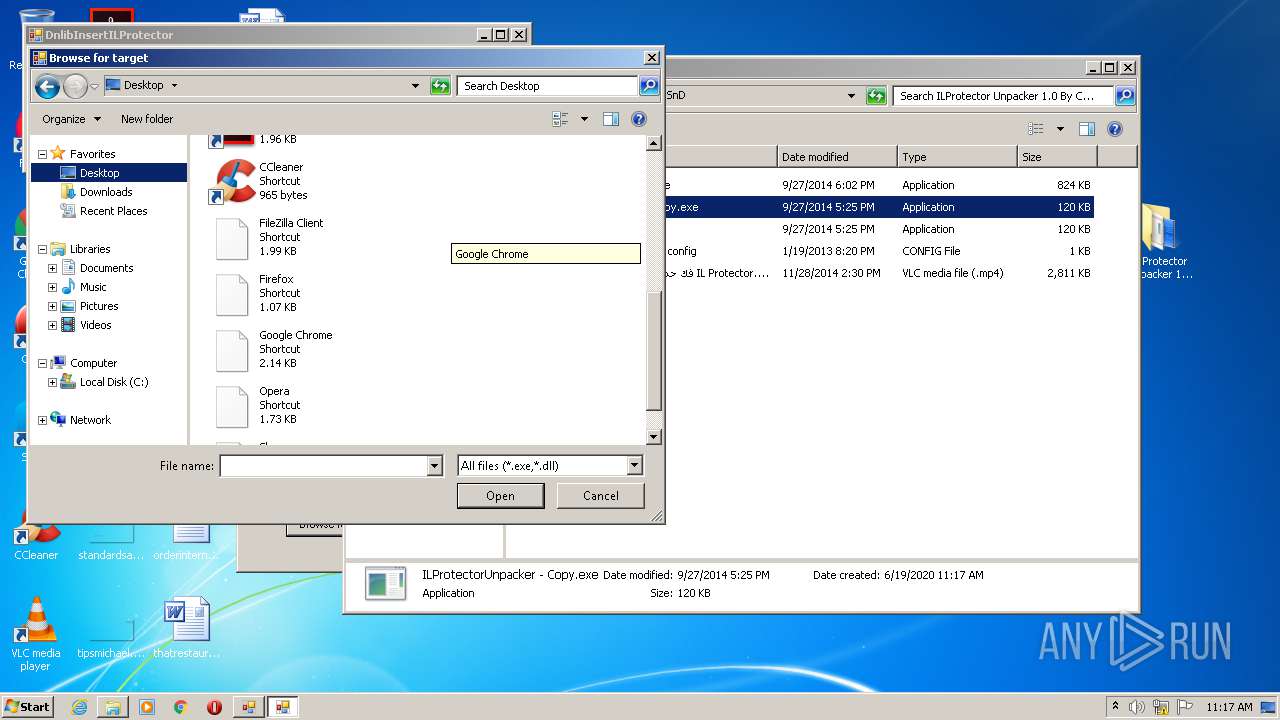Screen dimensions: 1280x720
Task: Click the search magnifier in the Search Desktop box
Action: (649, 86)
